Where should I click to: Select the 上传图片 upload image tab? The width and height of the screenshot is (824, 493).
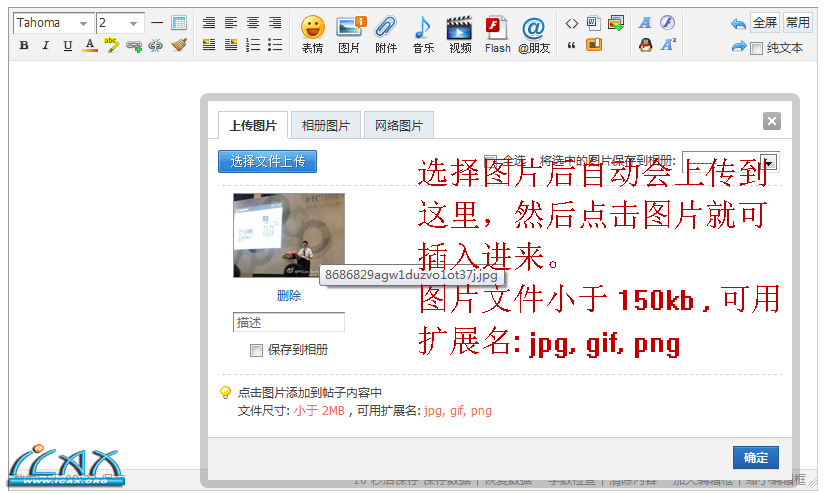click(253, 126)
